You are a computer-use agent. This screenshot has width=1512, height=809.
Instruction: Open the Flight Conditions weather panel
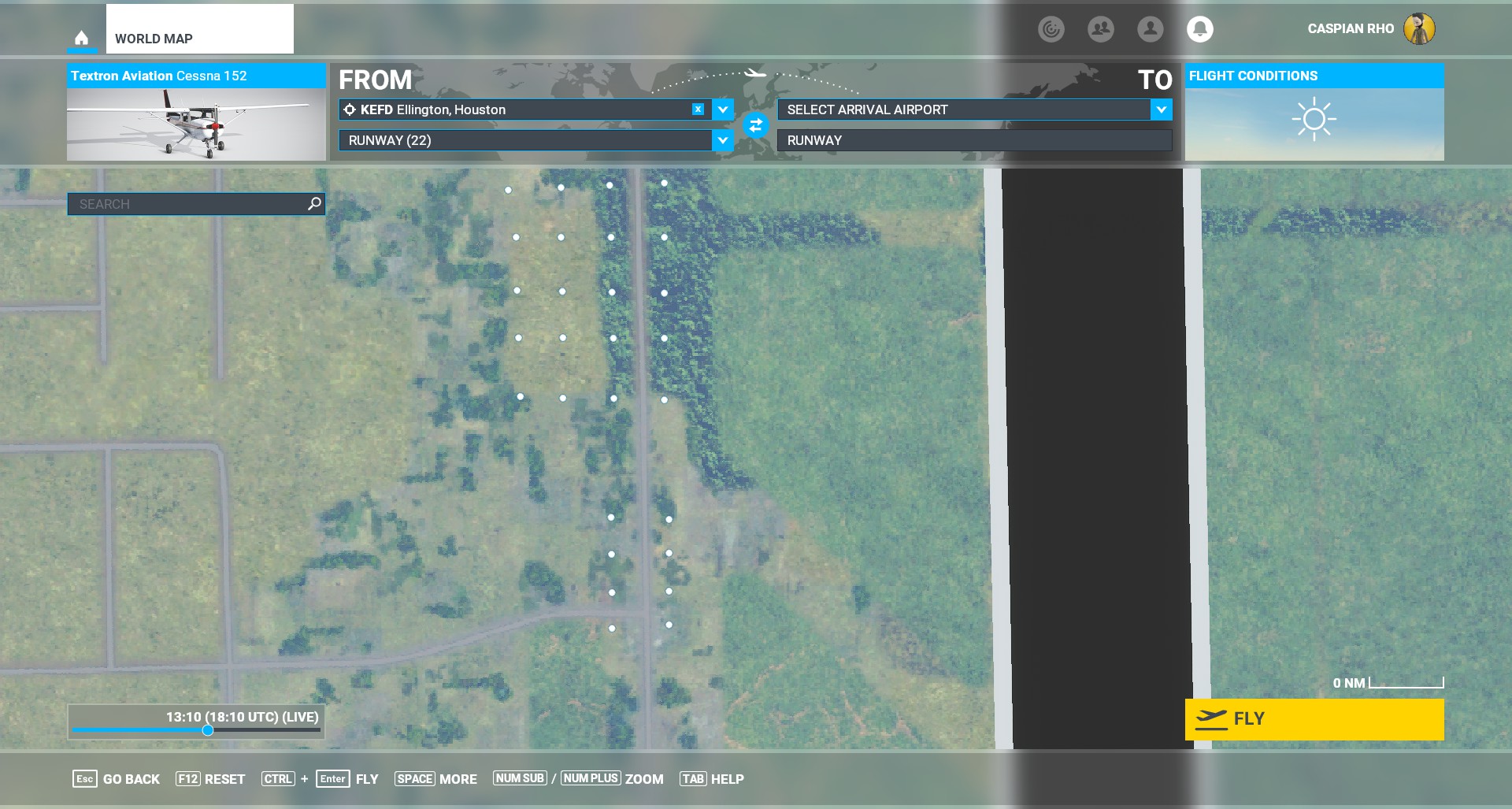[x=1314, y=113]
